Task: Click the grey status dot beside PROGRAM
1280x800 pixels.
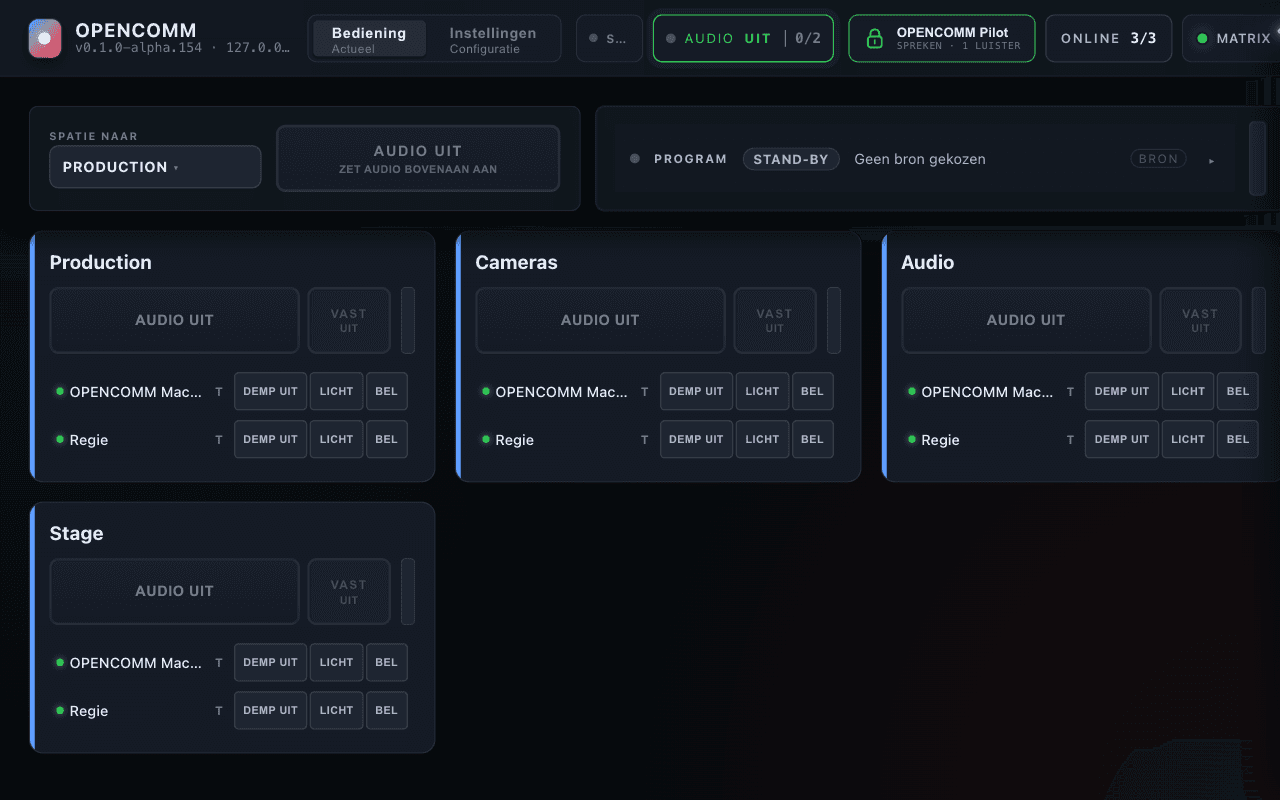Action: click(635, 159)
